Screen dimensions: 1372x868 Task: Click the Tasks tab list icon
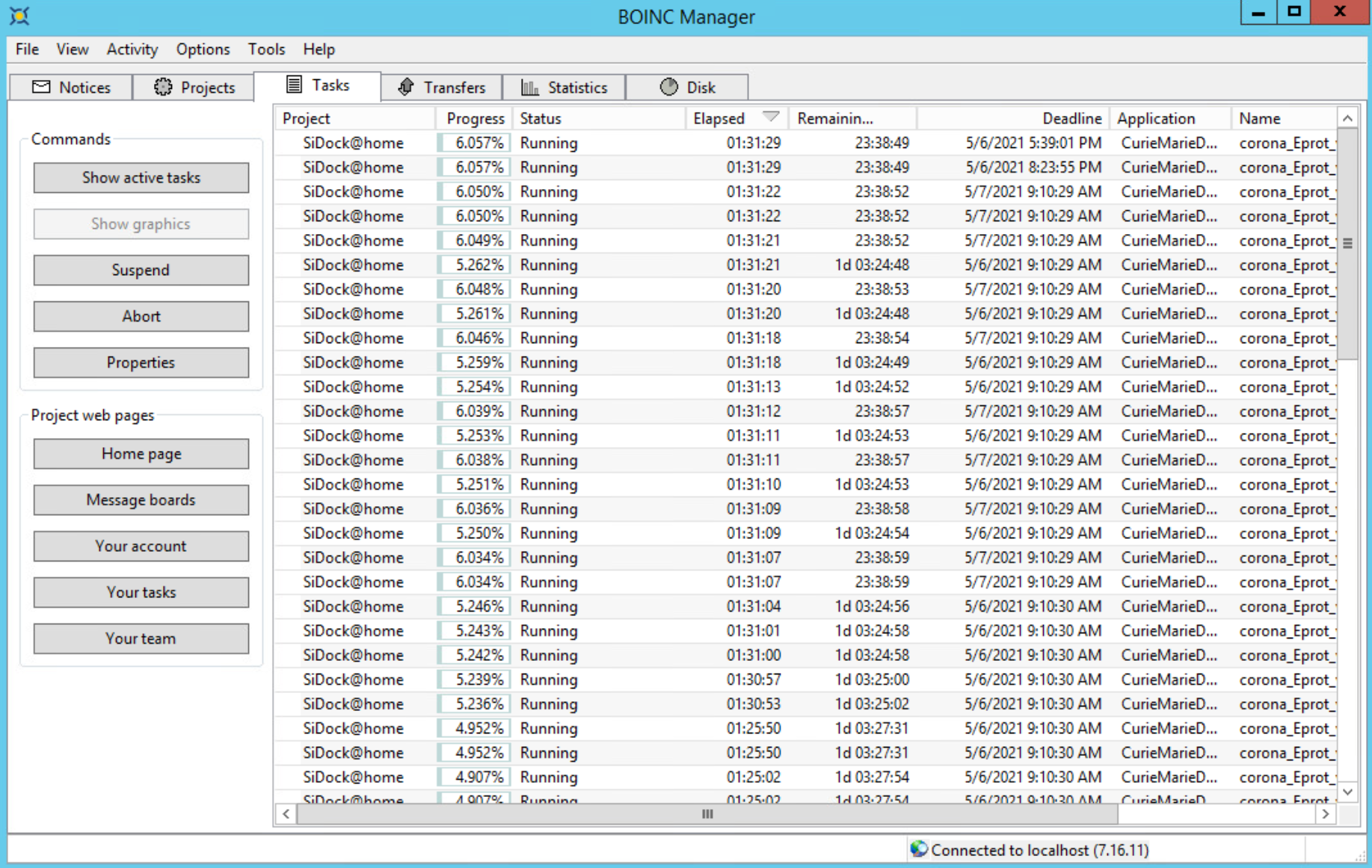[295, 84]
